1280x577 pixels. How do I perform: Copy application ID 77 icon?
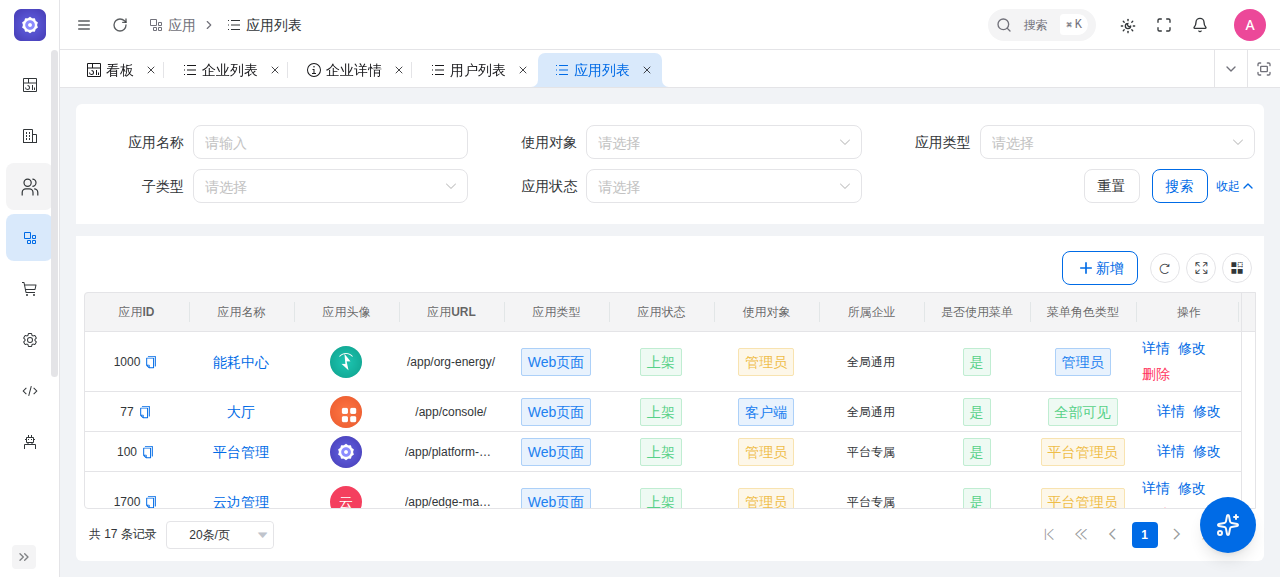pos(145,412)
